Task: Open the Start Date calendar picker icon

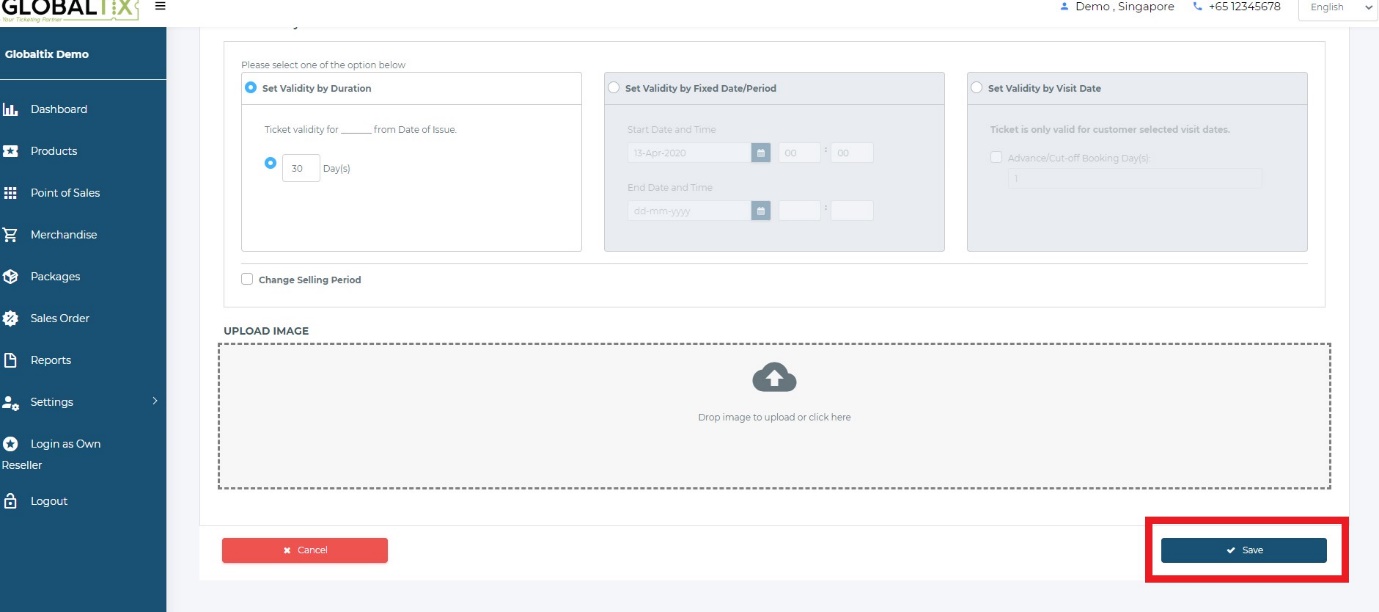Action: pyautogui.click(x=761, y=153)
